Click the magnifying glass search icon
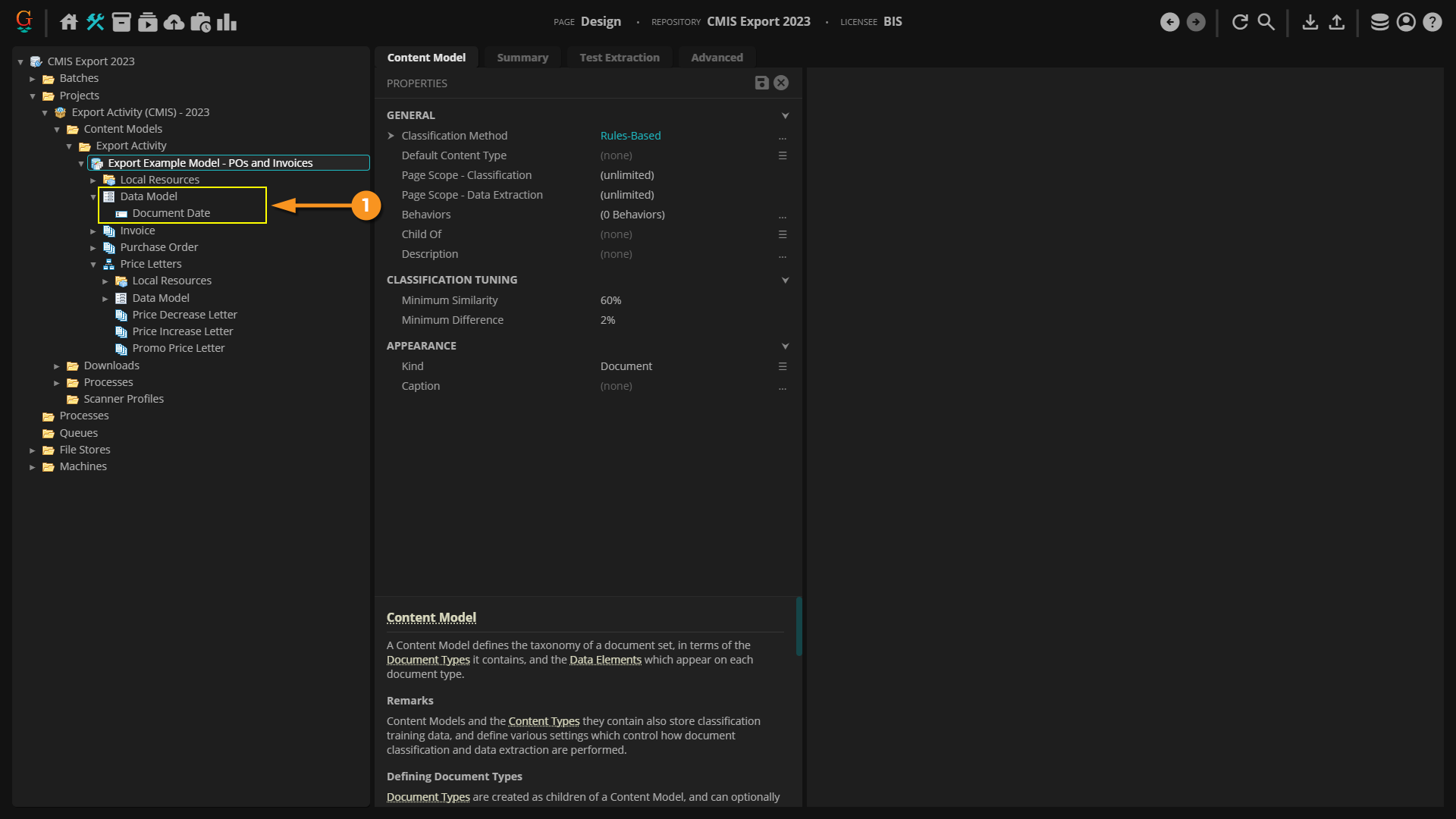This screenshot has height=819, width=1456. tap(1266, 22)
